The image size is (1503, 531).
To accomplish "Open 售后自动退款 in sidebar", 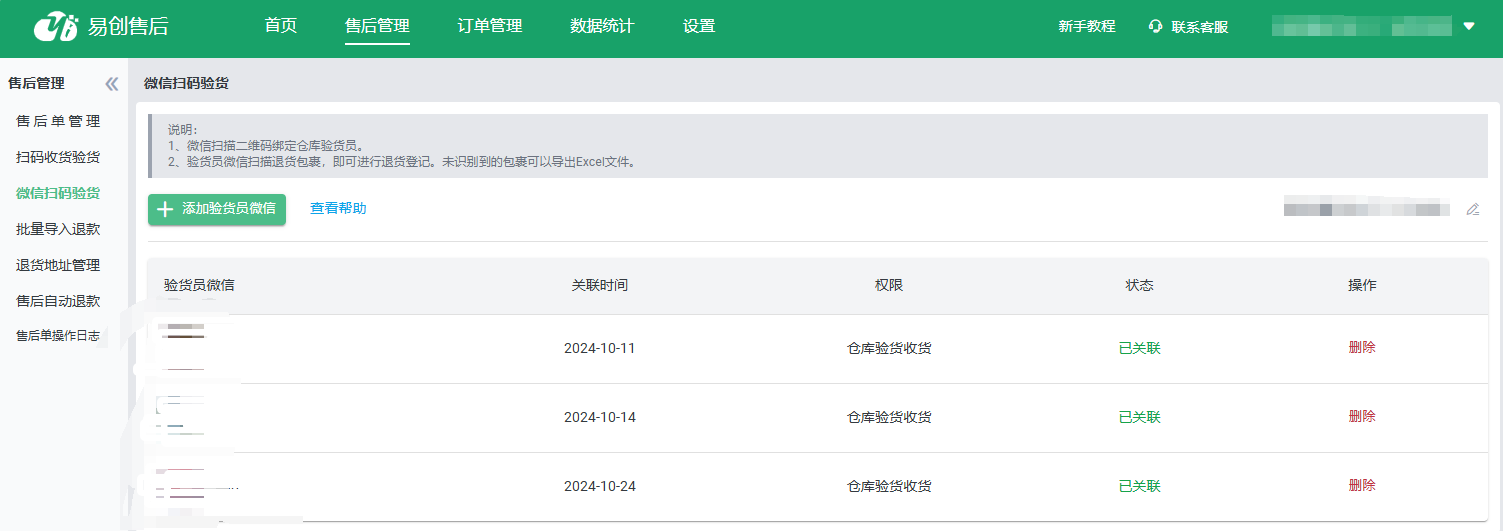I will [58, 301].
